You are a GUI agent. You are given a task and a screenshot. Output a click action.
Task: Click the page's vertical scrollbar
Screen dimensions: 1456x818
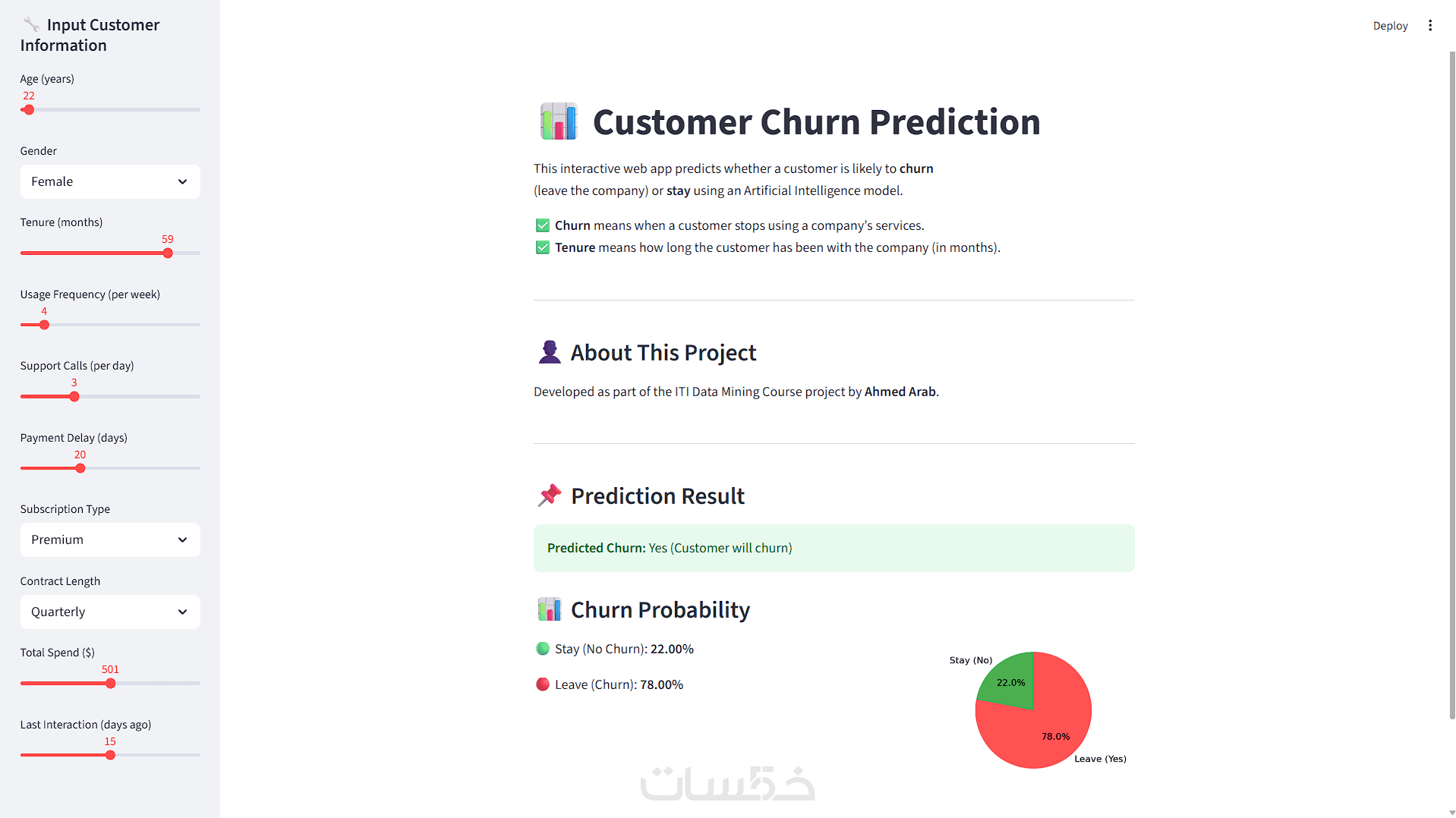point(1451,379)
